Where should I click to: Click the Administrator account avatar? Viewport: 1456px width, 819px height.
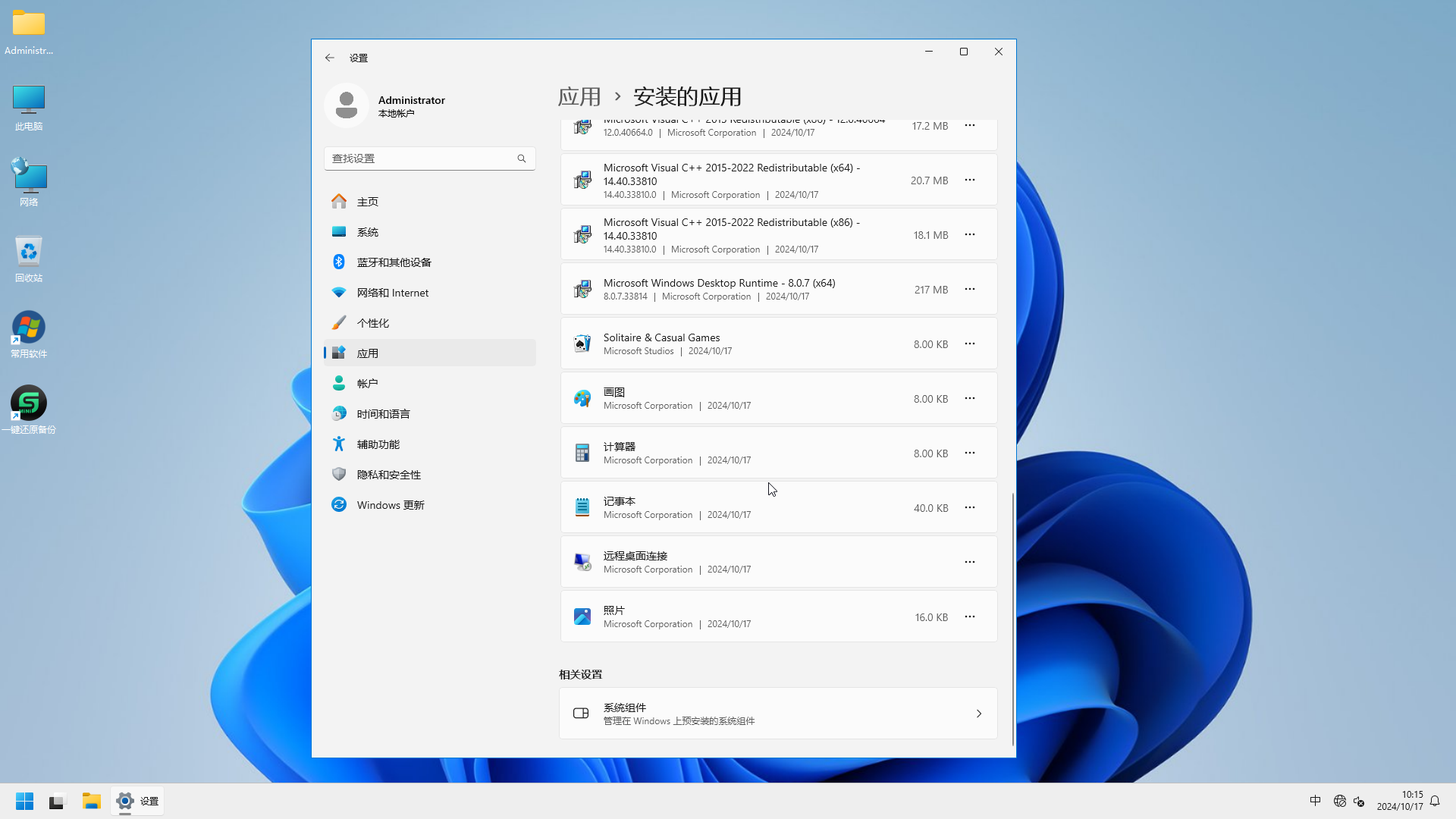pyautogui.click(x=347, y=105)
